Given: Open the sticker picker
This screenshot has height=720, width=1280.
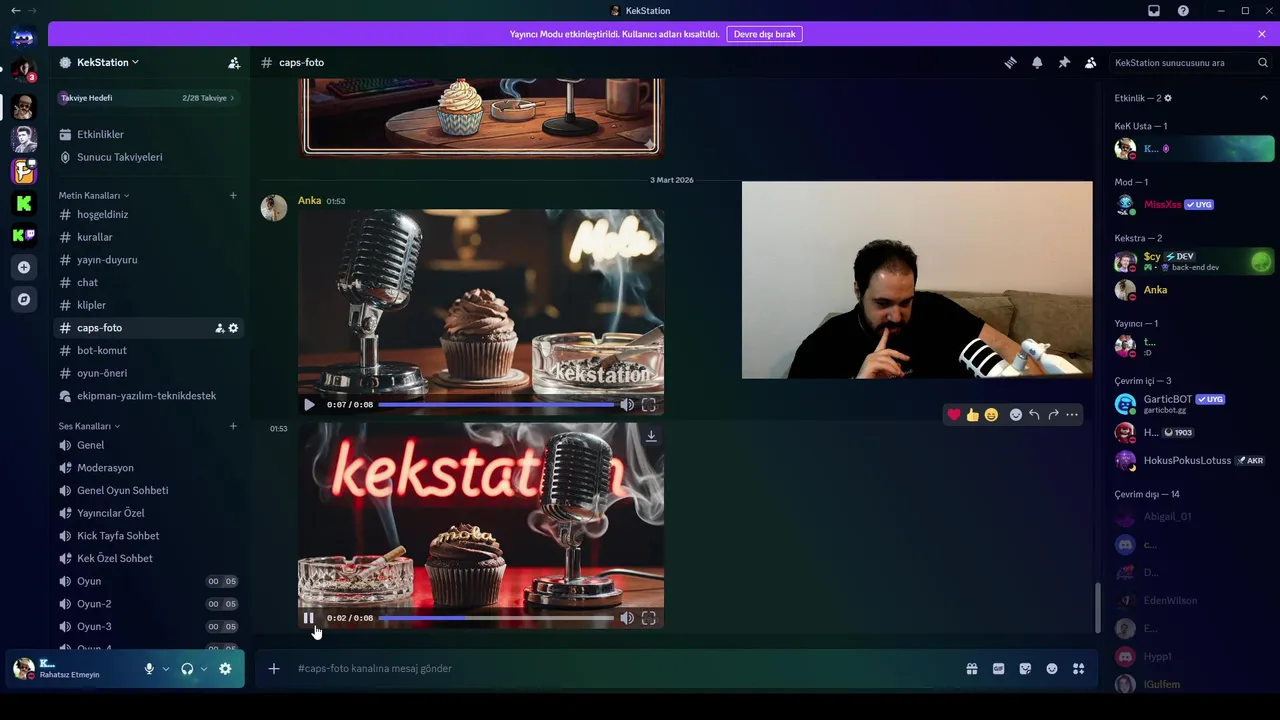Looking at the screenshot, I should (1025, 669).
